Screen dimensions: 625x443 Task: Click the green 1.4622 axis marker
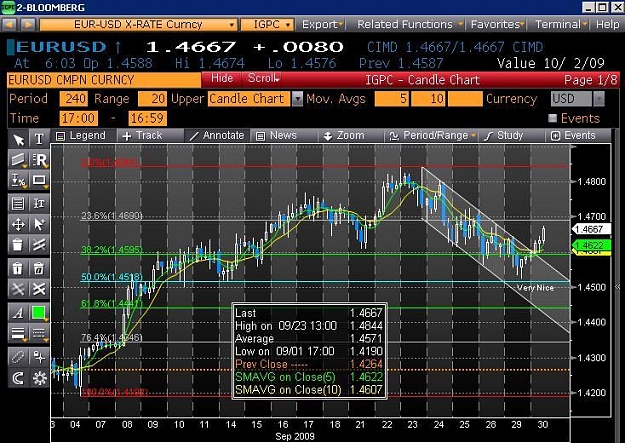pos(591,245)
